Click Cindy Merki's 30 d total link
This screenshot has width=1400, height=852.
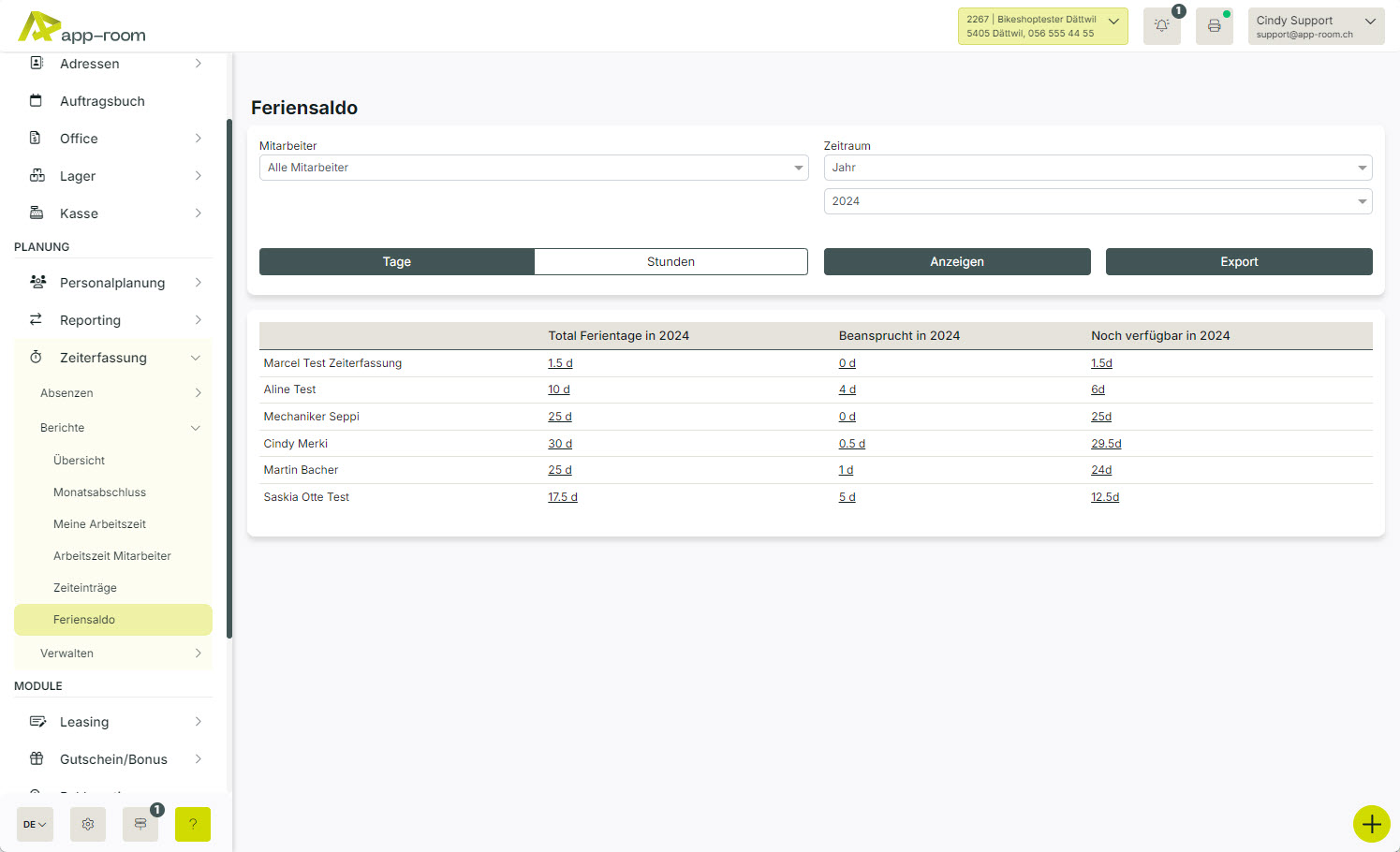(560, 444)
